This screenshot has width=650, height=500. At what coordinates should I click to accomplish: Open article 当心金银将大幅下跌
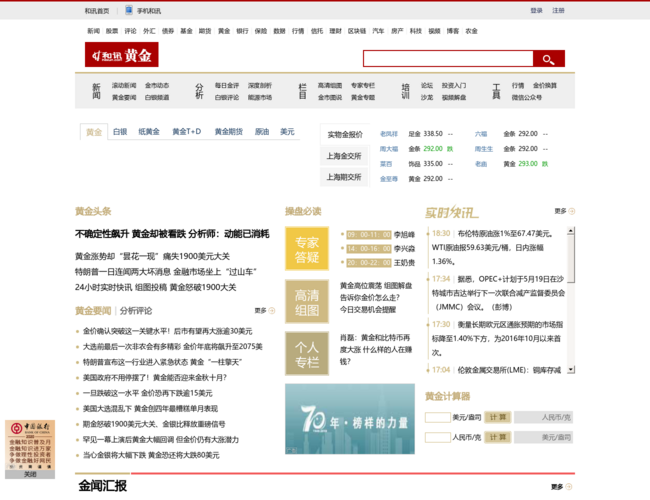[x=151, y=455]
